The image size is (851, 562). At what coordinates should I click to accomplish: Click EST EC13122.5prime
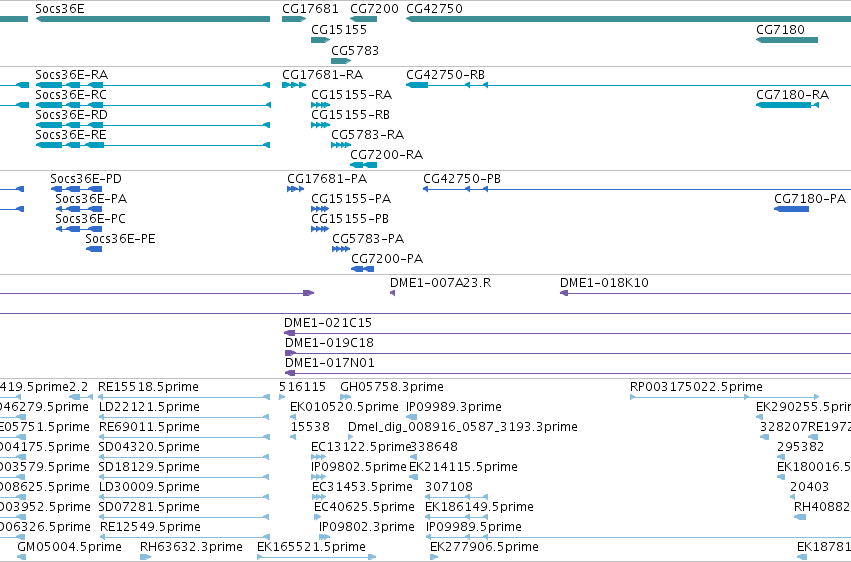click(319, 457)
